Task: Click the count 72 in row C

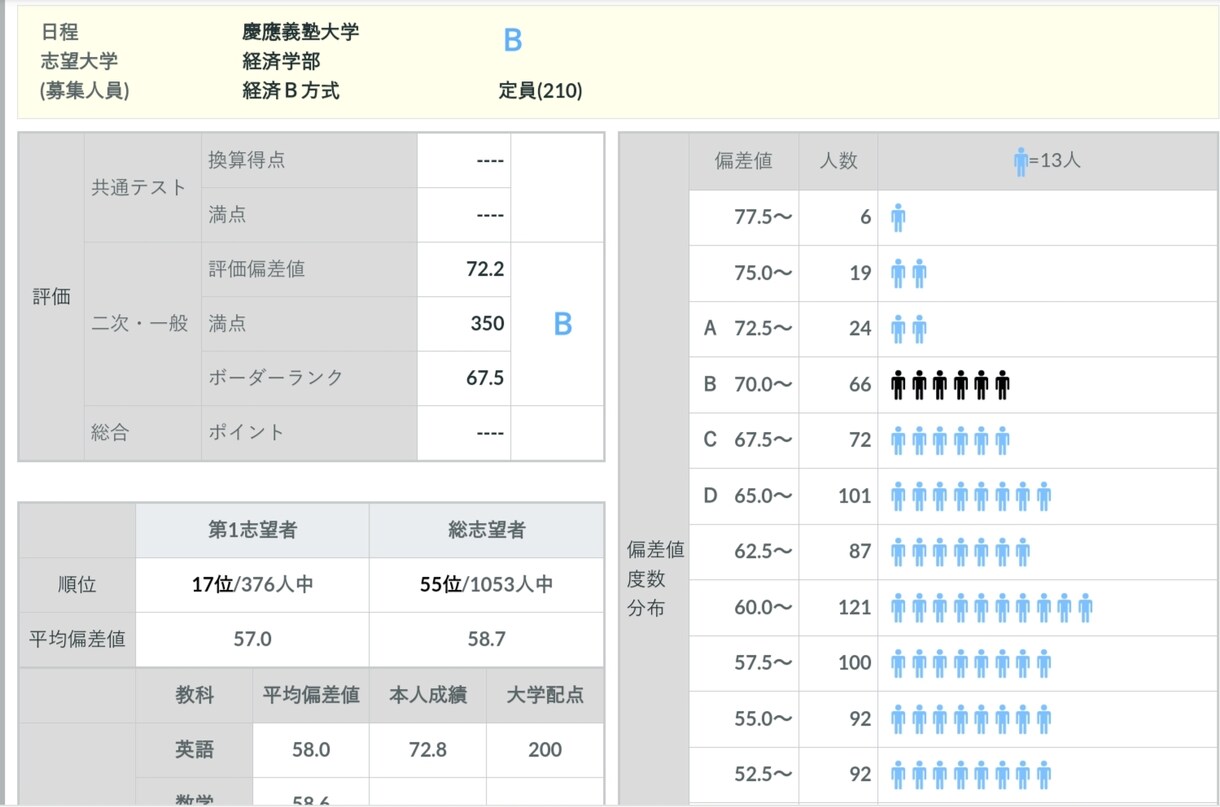Action: click(x=861, y=440)
